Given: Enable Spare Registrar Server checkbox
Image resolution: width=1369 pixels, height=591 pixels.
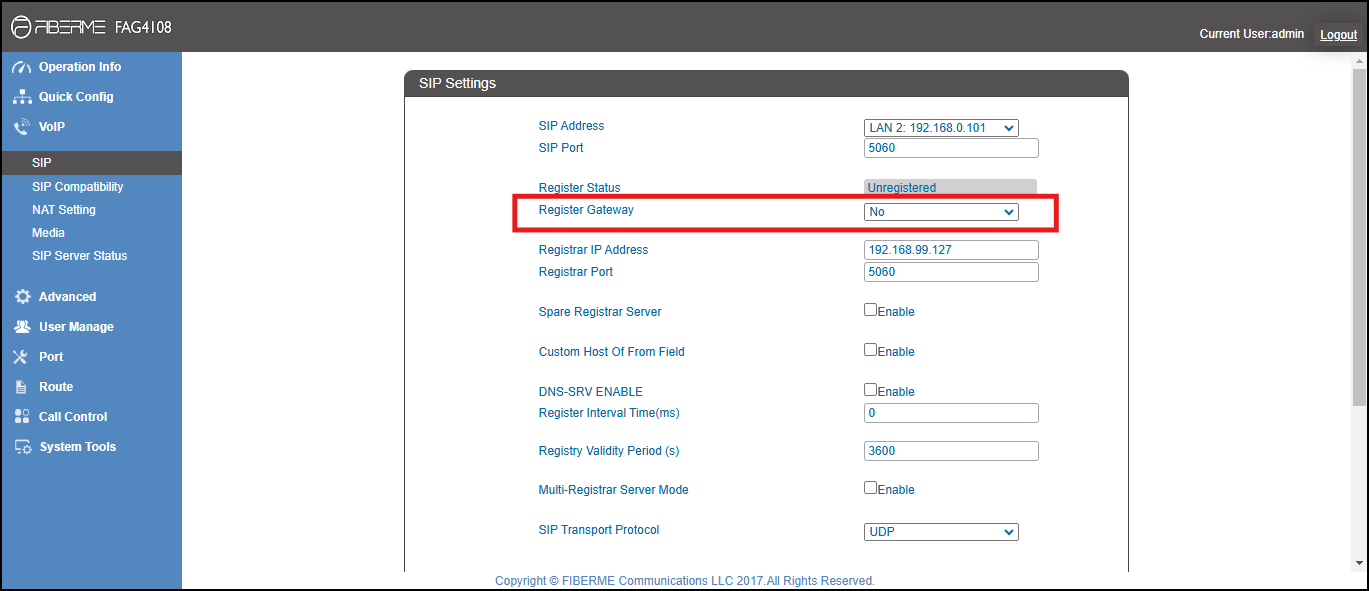Looking at the screenshot, I should click(x=871, y=310).
